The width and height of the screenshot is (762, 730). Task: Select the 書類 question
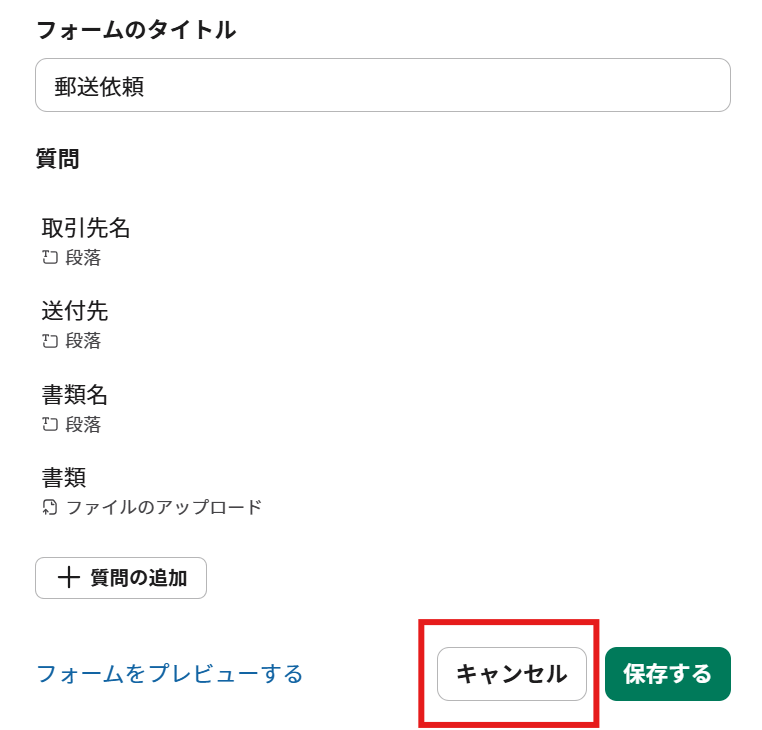pos(64,477)
